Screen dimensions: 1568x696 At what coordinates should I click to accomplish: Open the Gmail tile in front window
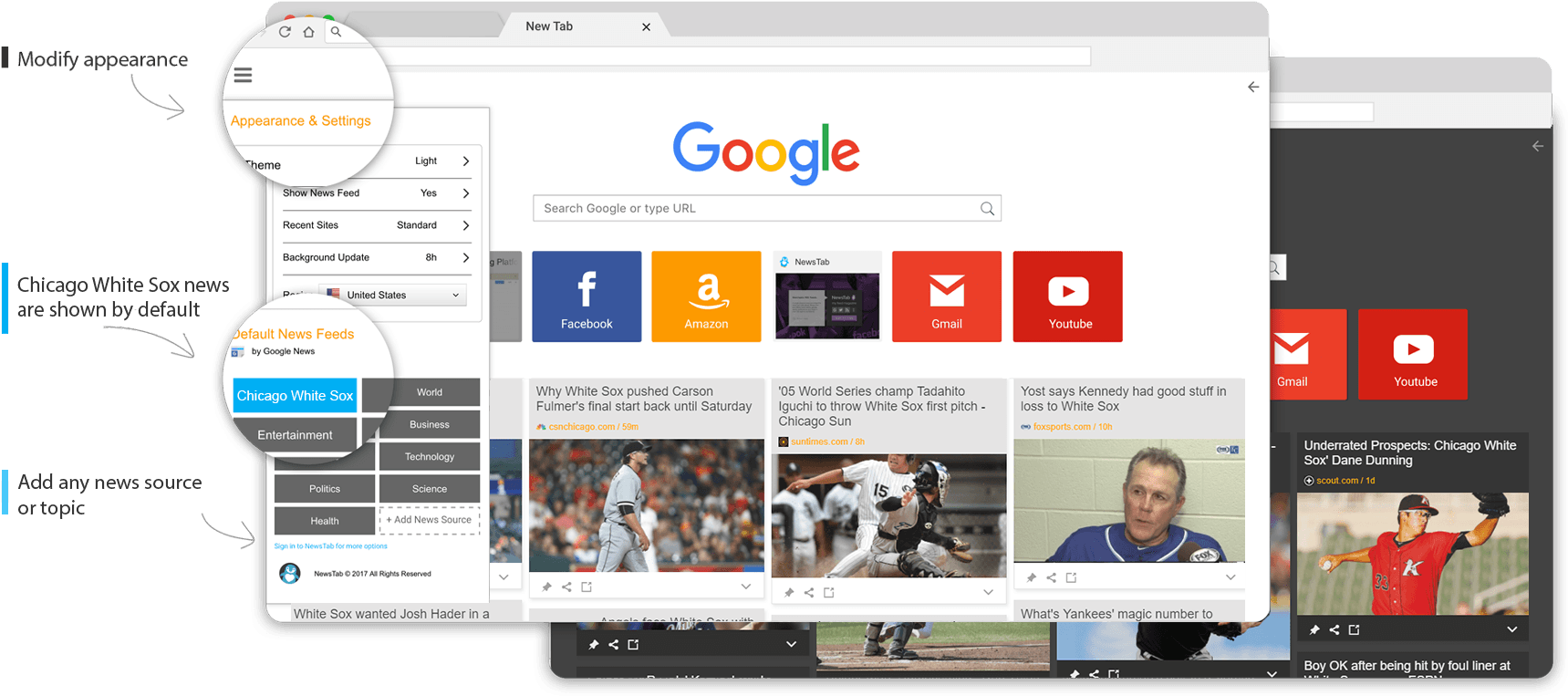pos(947,296)
